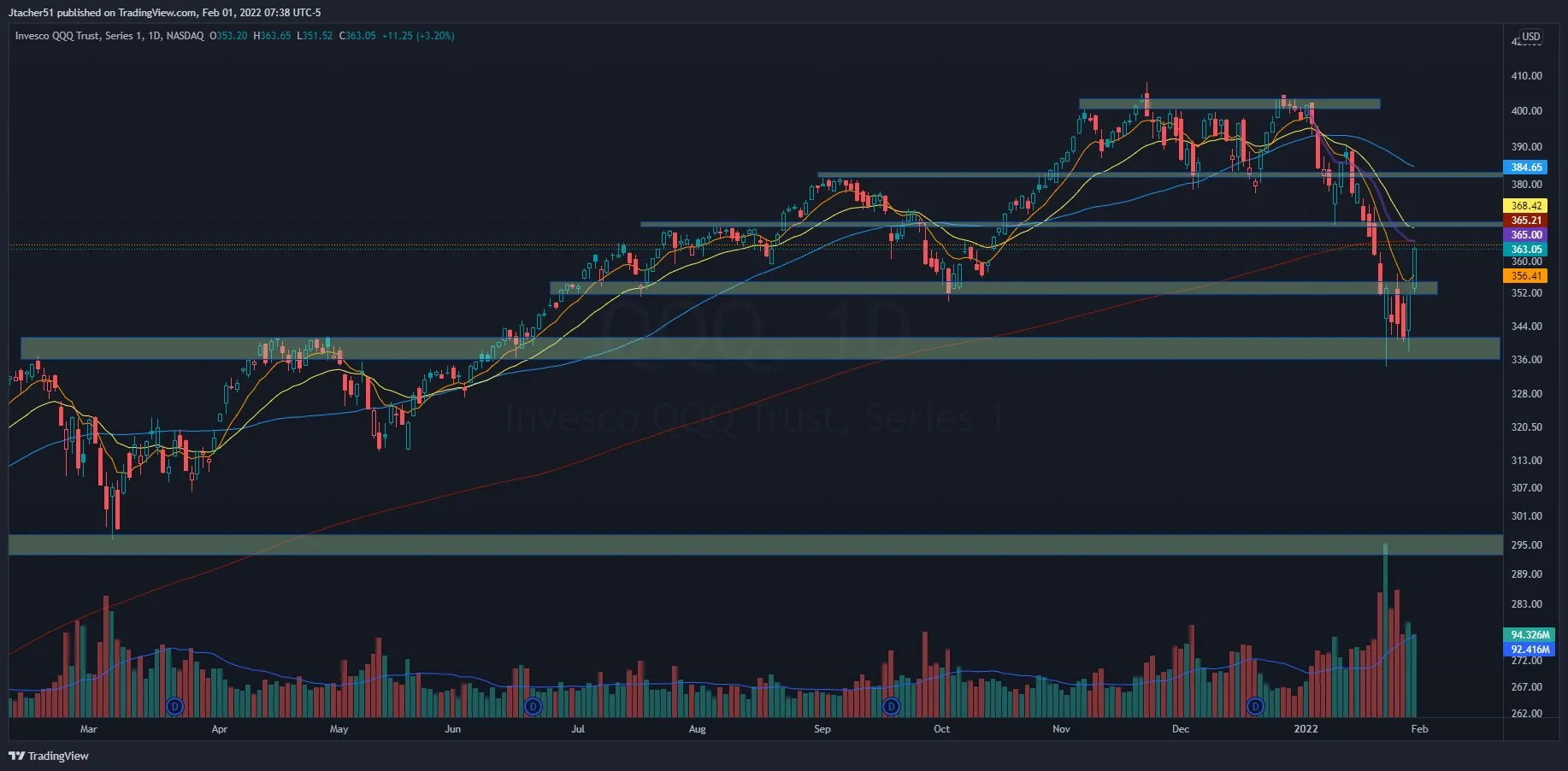
Task: Click the Apr label on time axis
Action: pos(219,729)
